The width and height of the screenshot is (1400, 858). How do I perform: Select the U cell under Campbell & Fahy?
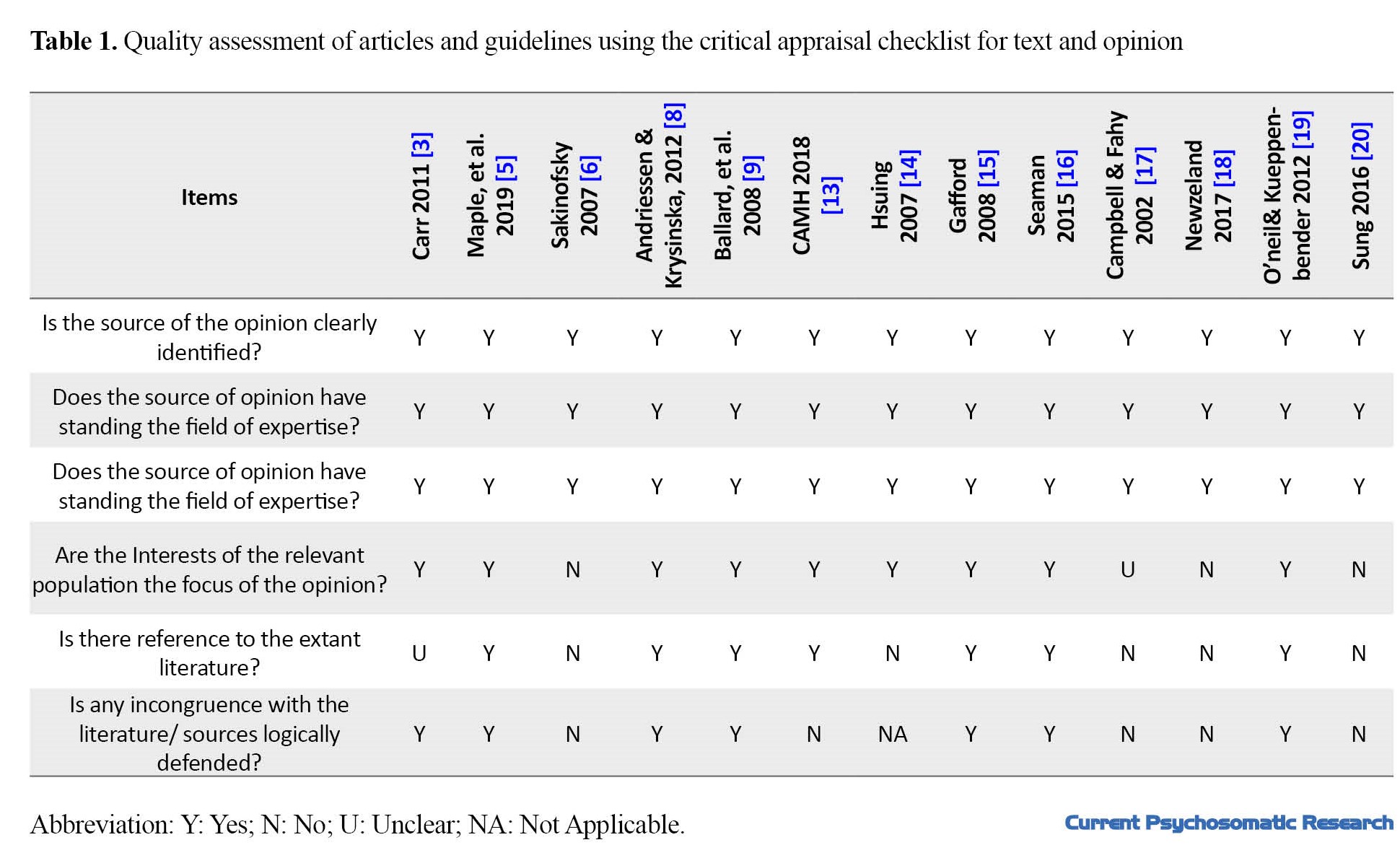pos(1128,570)
